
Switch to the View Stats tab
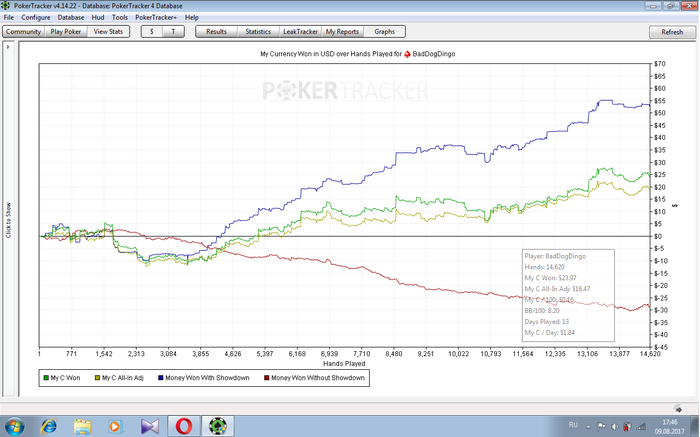(x=108, y=32)
